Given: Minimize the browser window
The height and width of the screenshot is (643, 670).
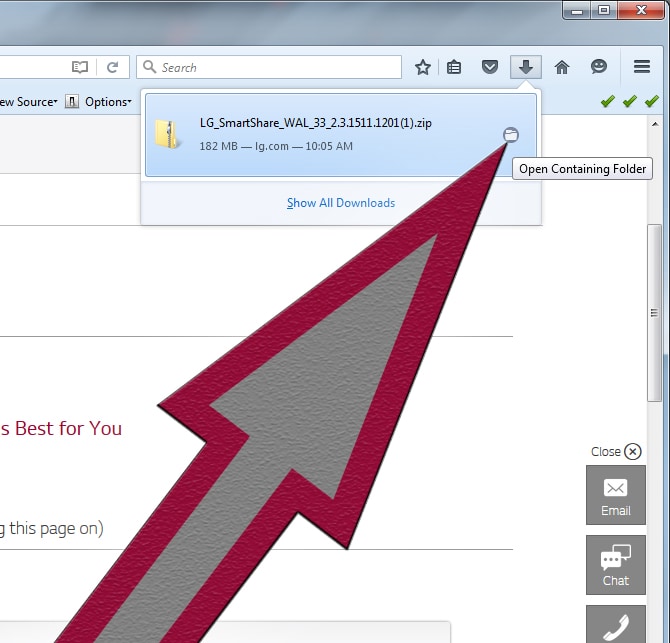Looking at the screenshot, I should pos(577,11).
